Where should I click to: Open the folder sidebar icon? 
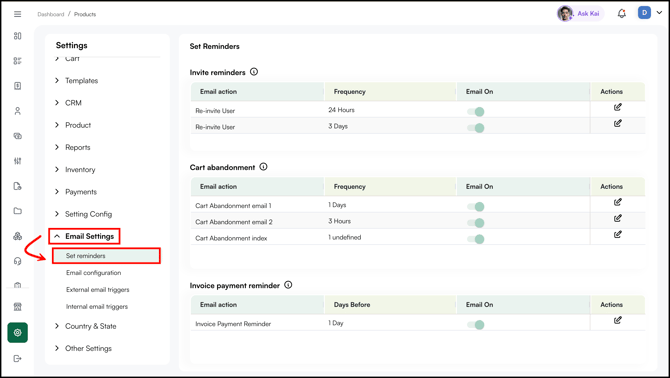click(18, 211)
